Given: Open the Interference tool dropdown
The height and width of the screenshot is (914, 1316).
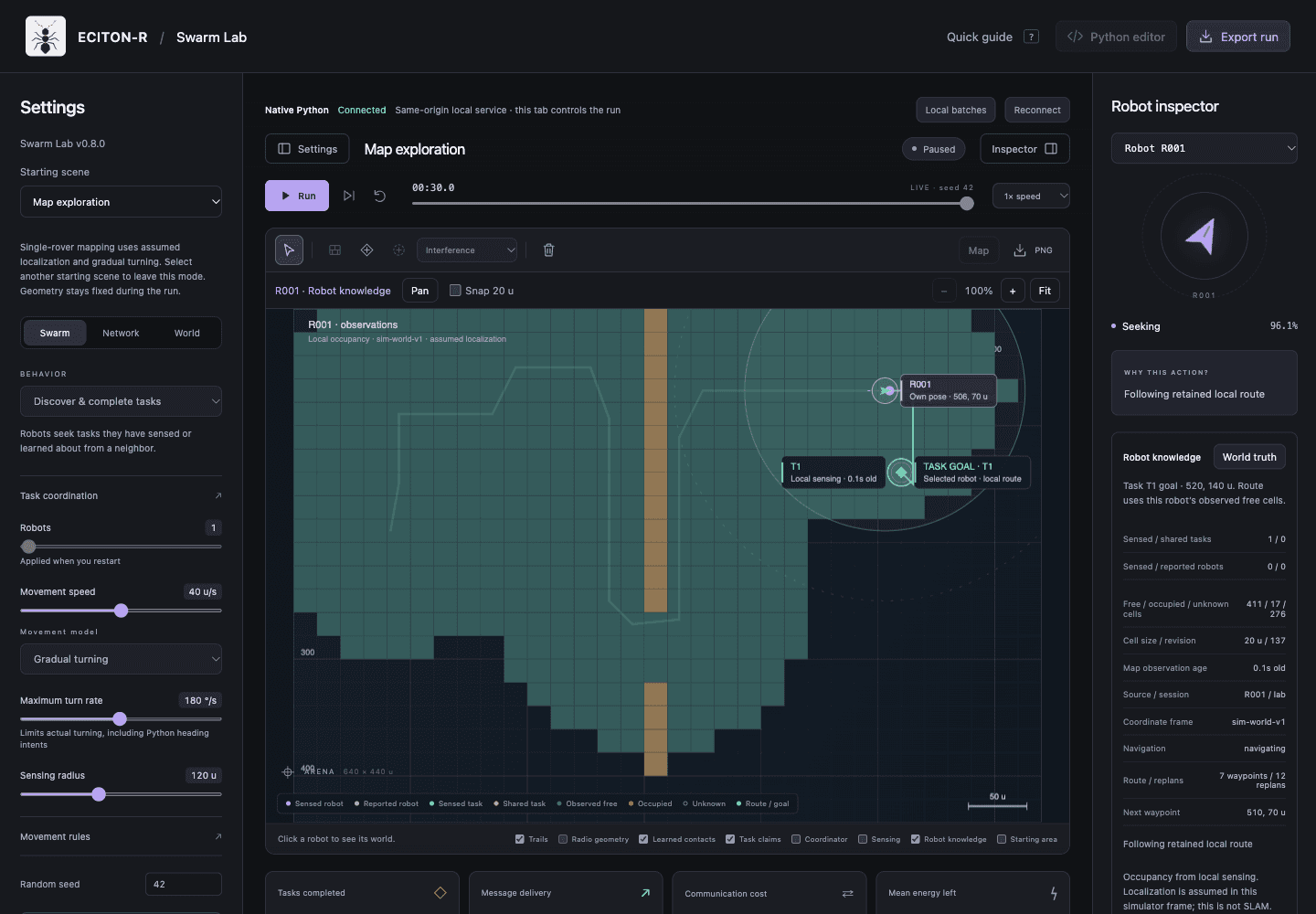Looking at the screenshot, I should [467, 250].
